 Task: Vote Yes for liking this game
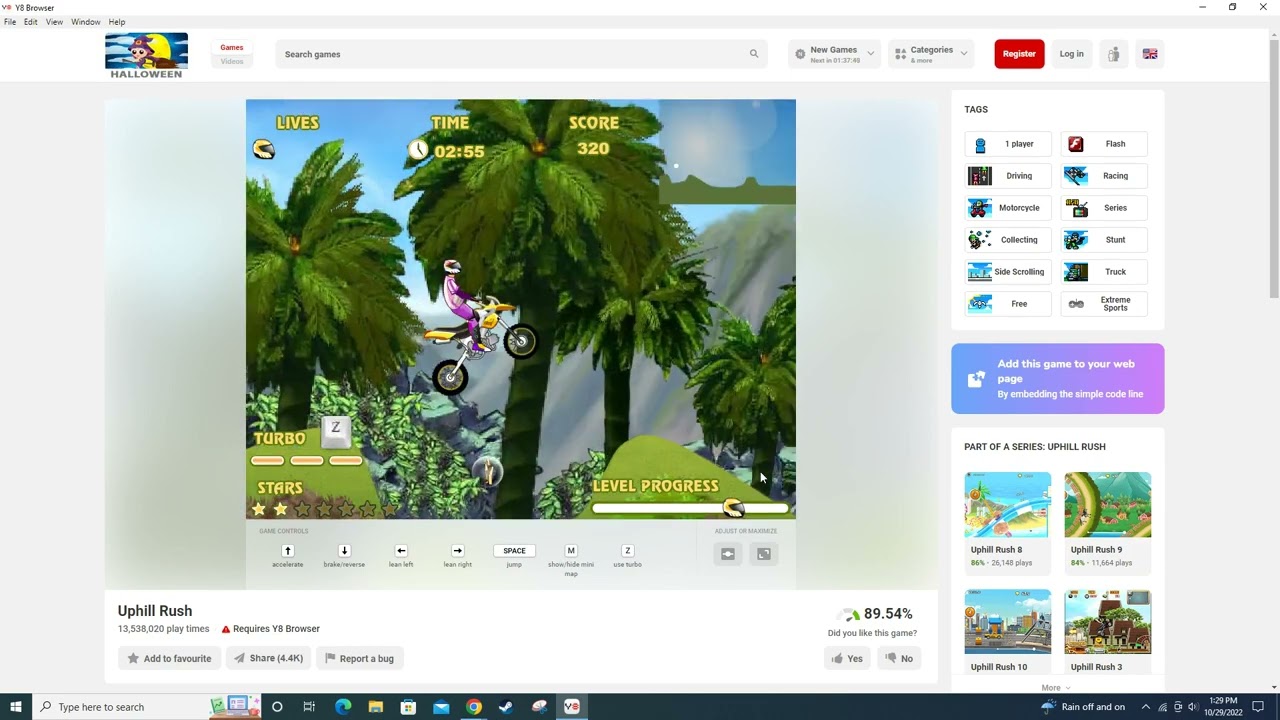[846, 658]
